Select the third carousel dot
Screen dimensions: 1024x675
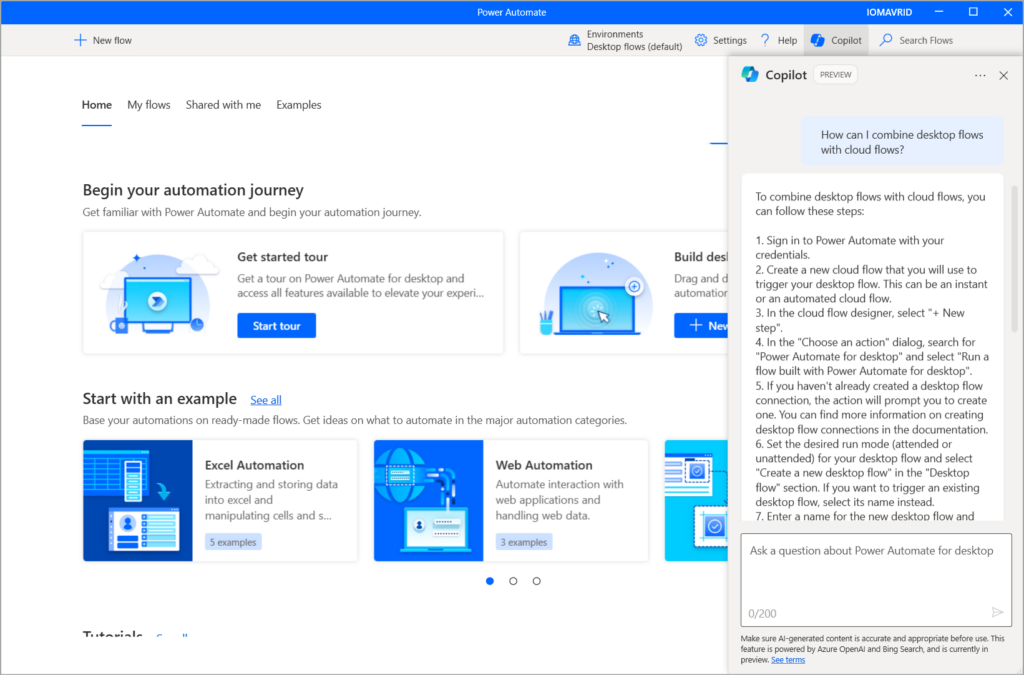click(x=536, y=580)
